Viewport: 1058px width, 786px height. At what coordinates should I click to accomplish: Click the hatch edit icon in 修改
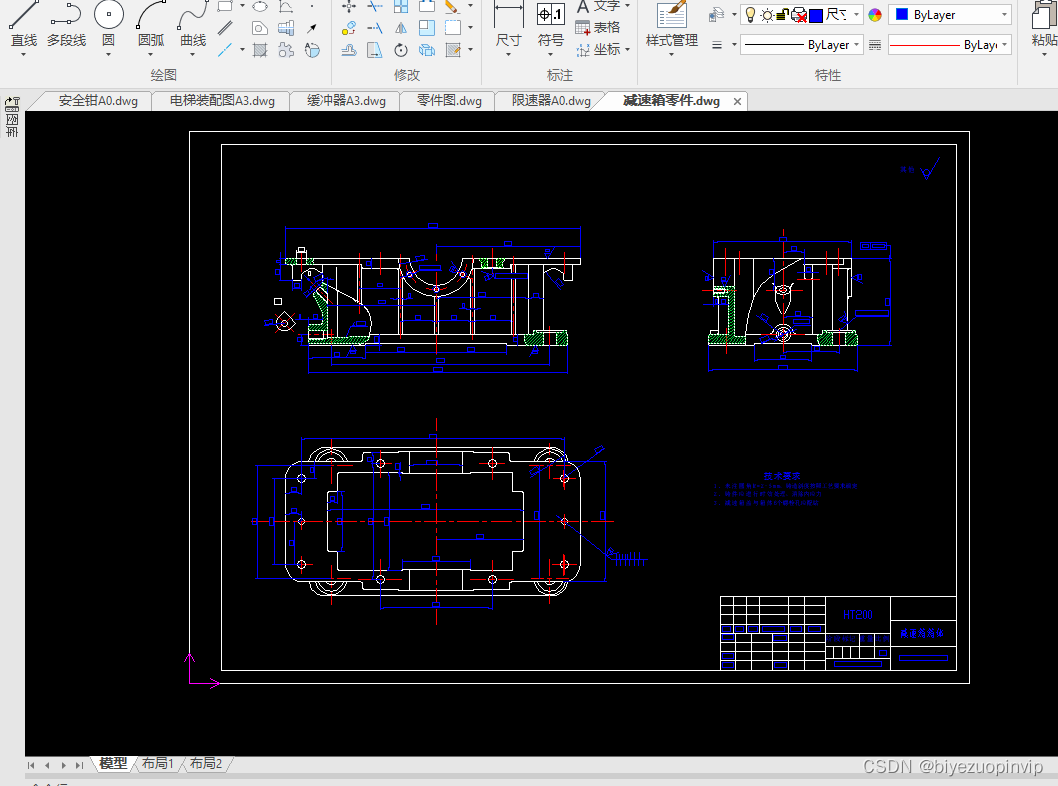453,49
